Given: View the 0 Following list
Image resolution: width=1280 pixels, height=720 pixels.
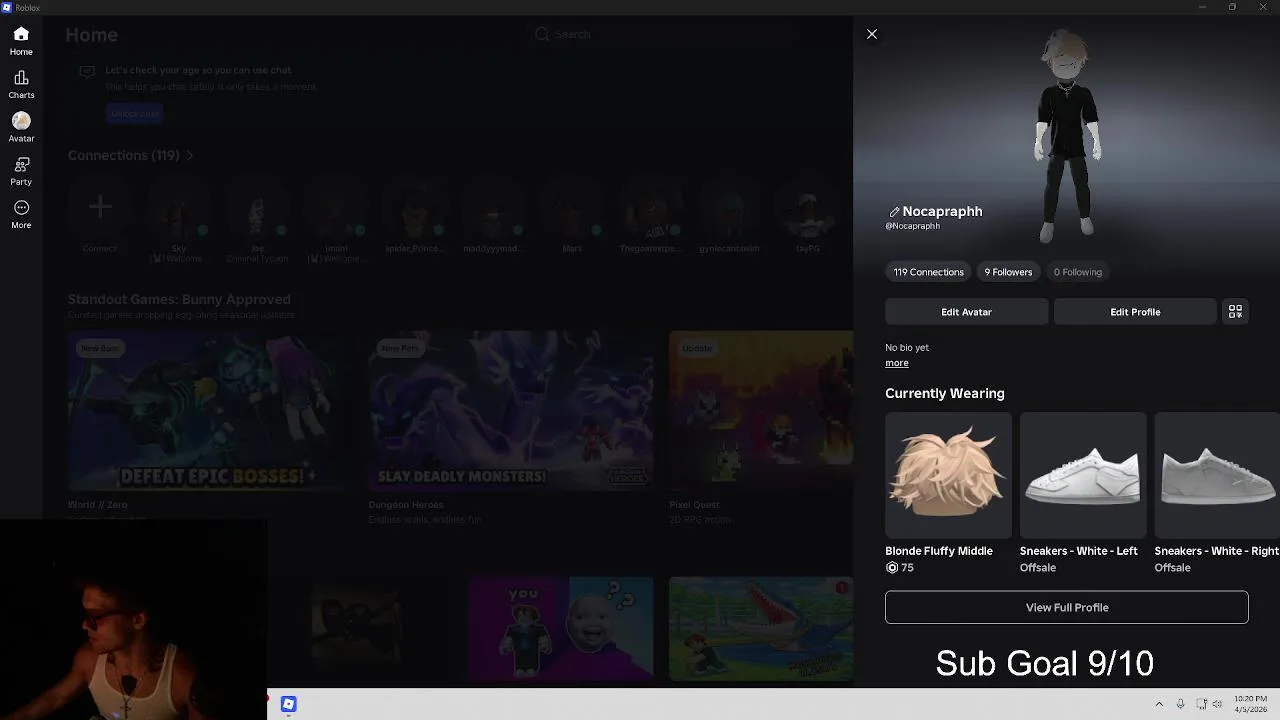Looking at the screenshot, I should [x=1077, y=272].
